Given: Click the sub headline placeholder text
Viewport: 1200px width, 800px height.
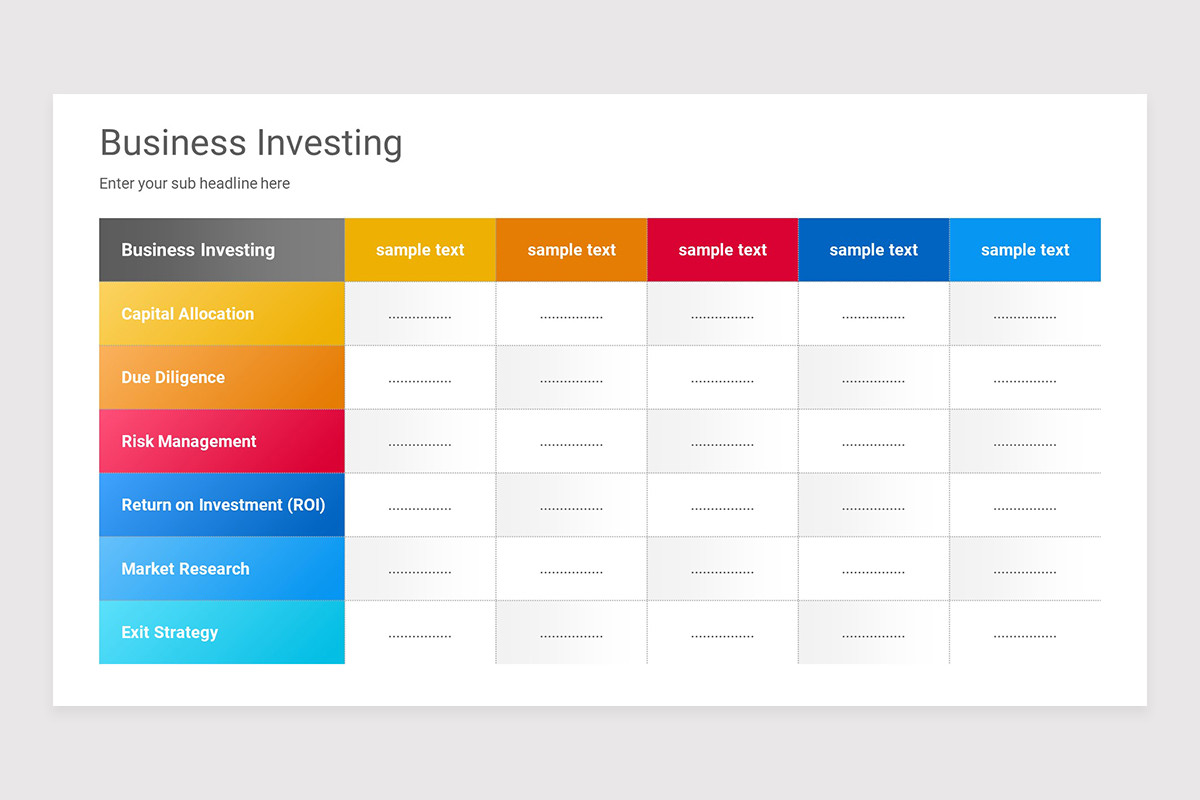Looking at the screenshot, I should (x=195, y=184).
